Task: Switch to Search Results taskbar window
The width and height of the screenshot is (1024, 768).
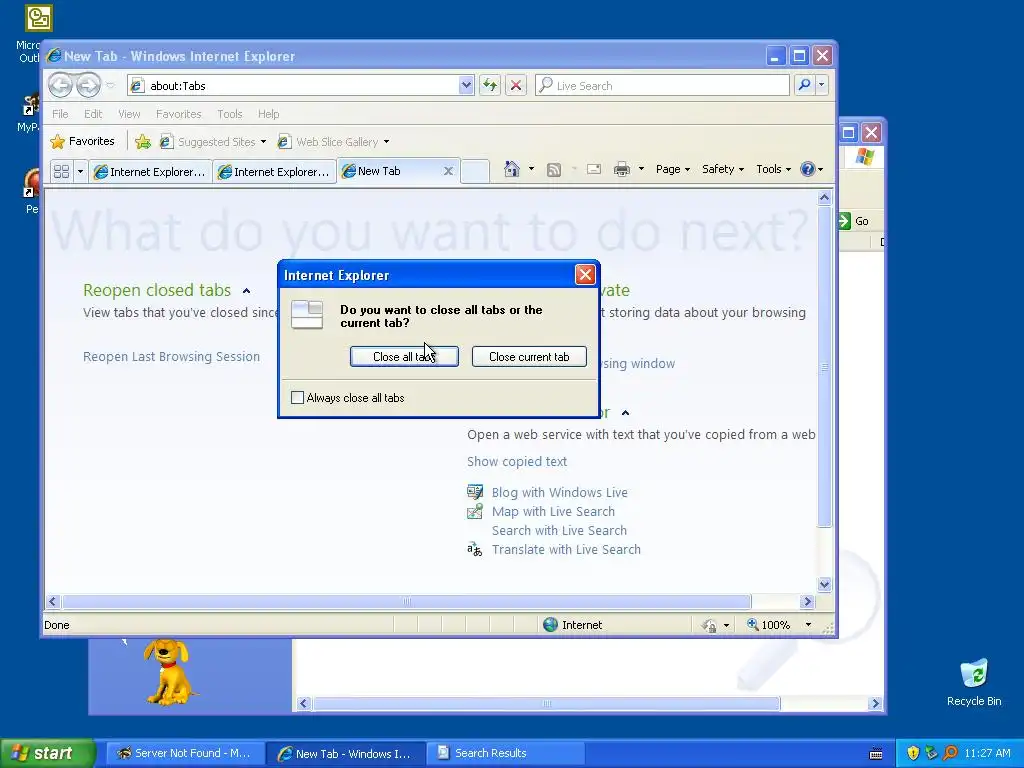Action: click(x=505, y=753)
